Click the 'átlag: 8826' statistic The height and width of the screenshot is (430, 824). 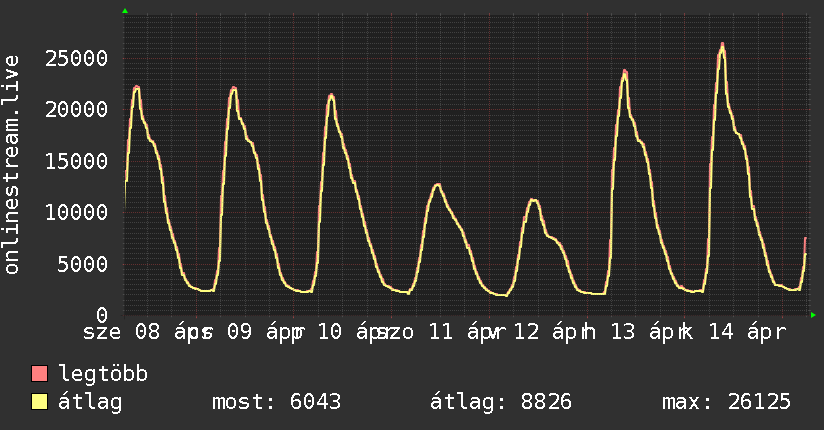pyautogui.click(x=500, y=402)
